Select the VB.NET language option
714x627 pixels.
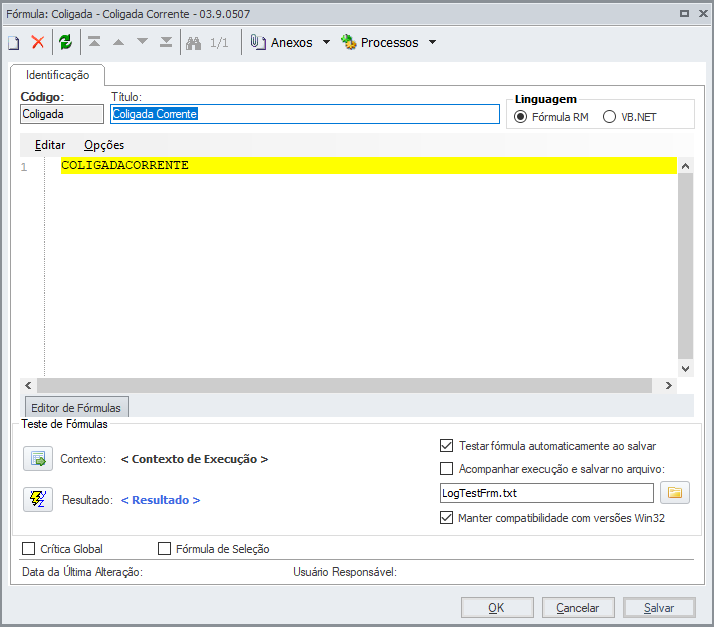click(x=609, y=117)
